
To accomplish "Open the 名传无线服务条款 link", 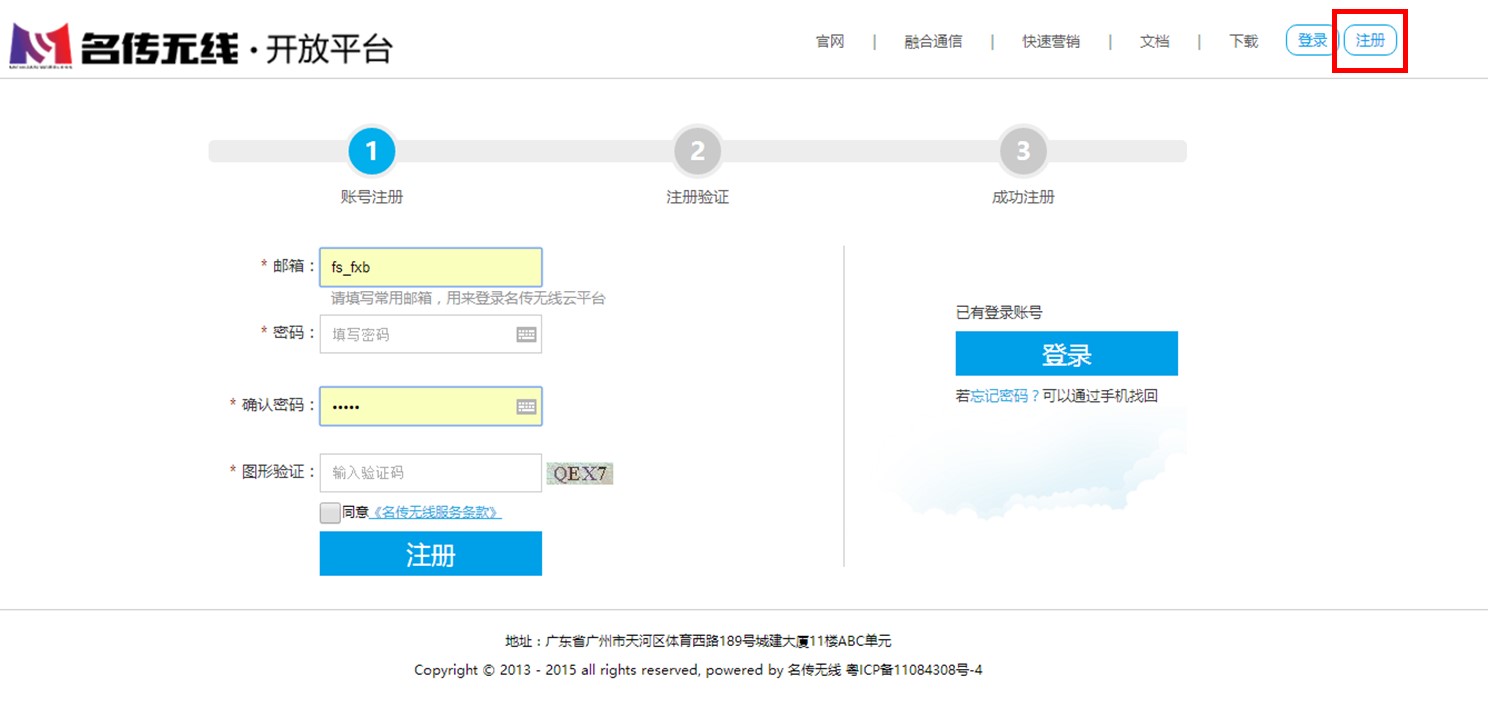I will tap(435, 513).
